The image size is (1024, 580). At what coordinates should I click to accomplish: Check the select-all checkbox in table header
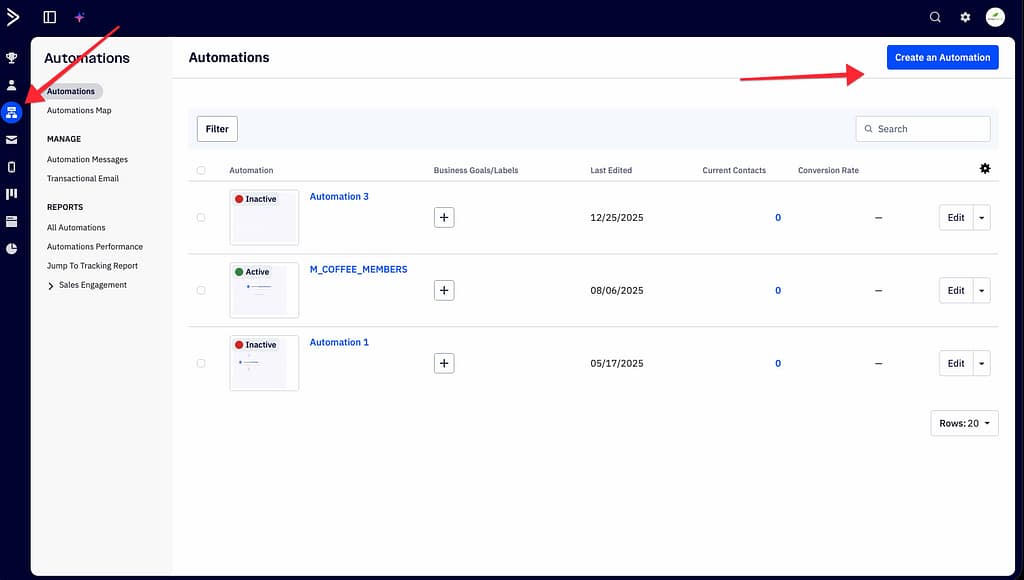[x=201, y=170]
